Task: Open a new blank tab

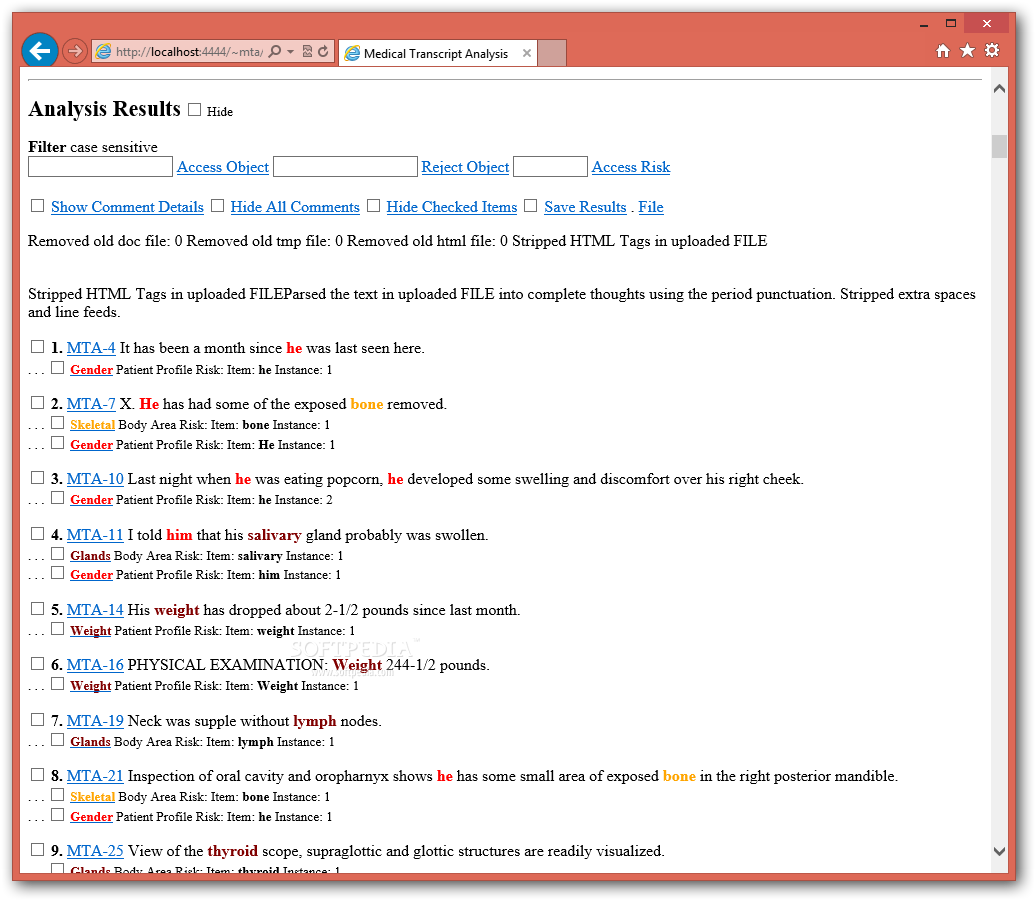Action: pyautogui.click(x=552, y=54)
